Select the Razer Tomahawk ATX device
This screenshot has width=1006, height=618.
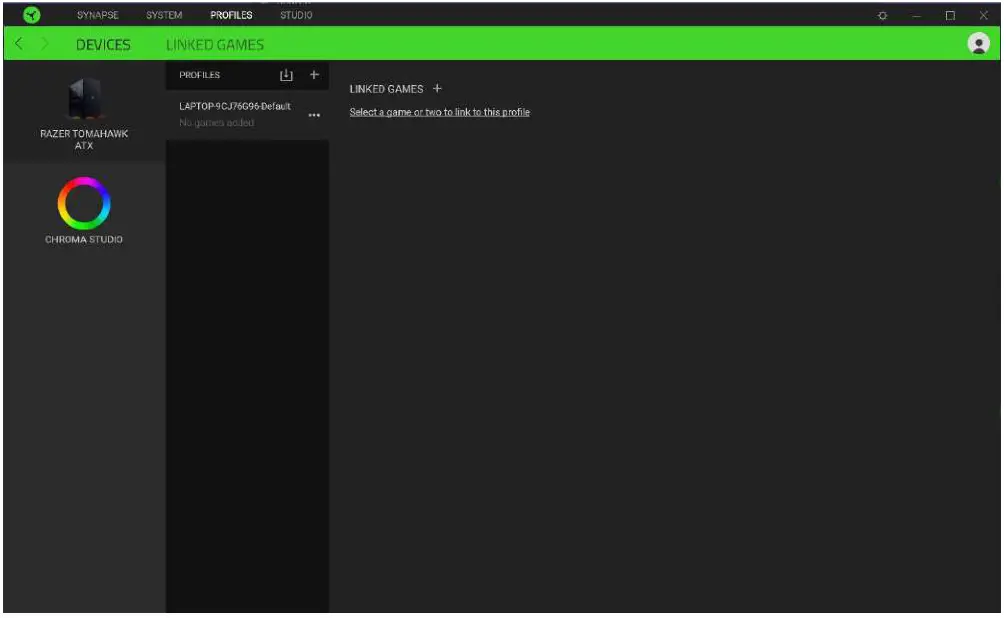[84, 114]
